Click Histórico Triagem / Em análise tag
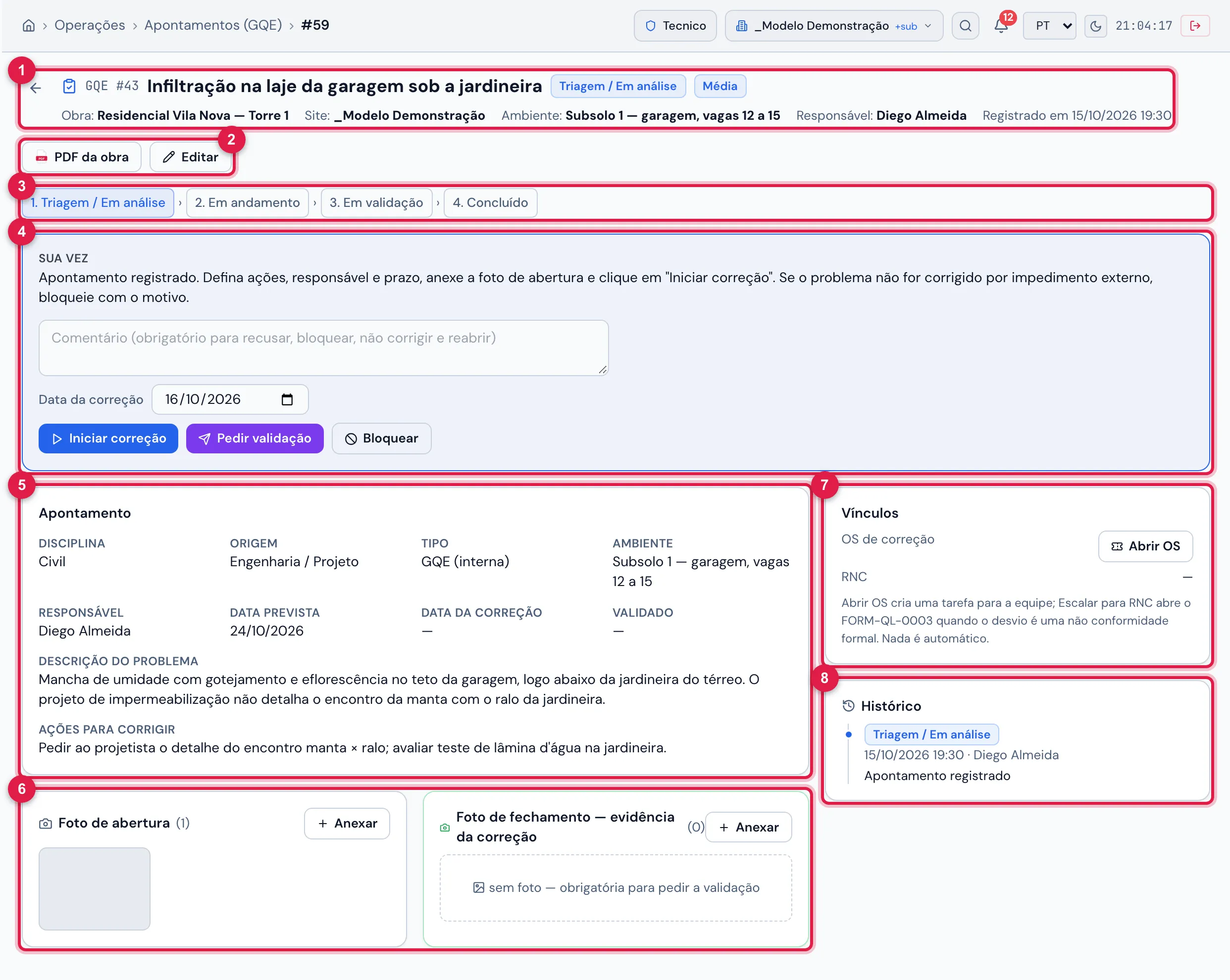The width and height of the screenshot is (1230, 980). point(931,735)
